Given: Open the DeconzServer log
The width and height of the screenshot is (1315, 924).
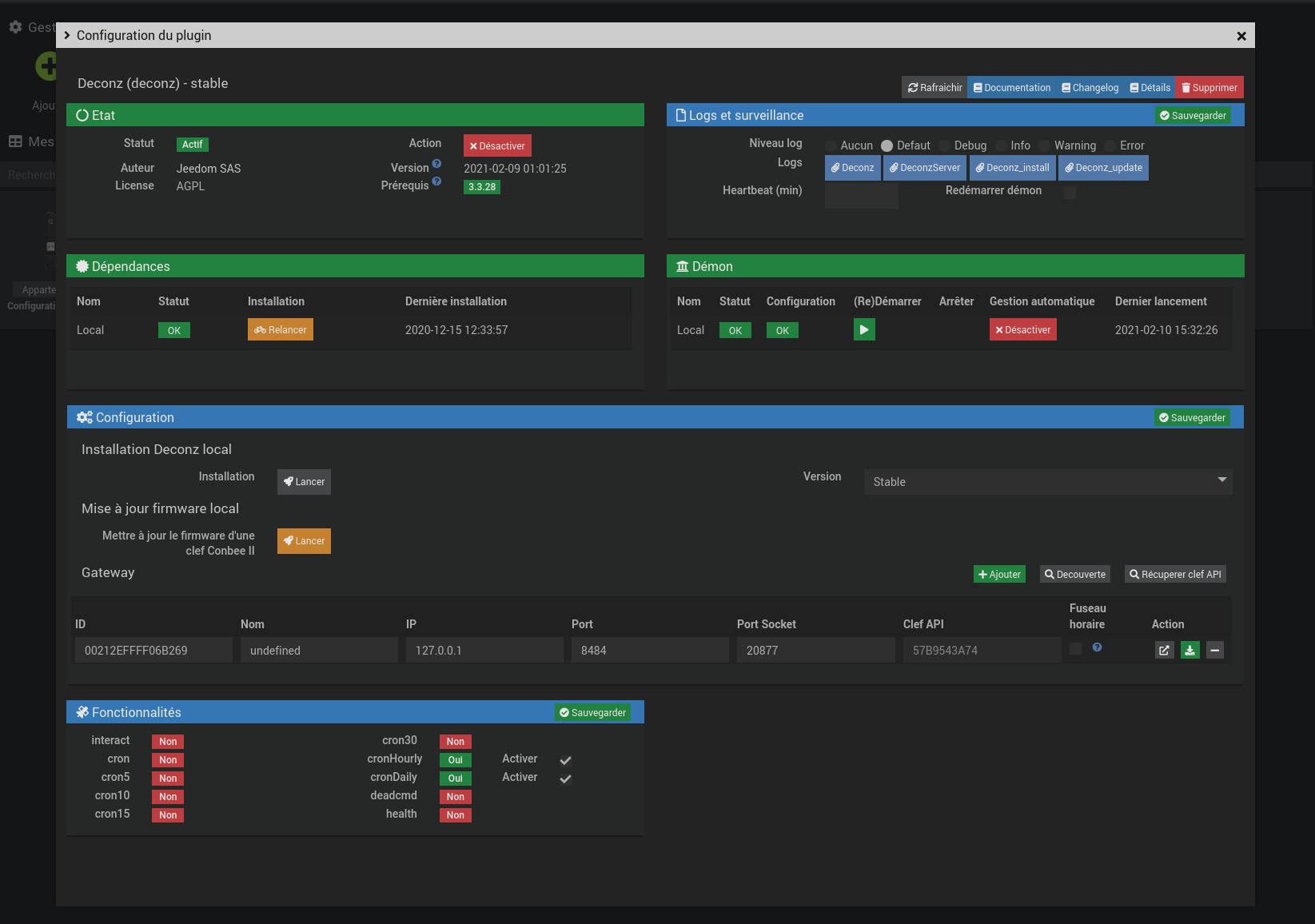Looking at the screenshot, I should tap(924, 168).
